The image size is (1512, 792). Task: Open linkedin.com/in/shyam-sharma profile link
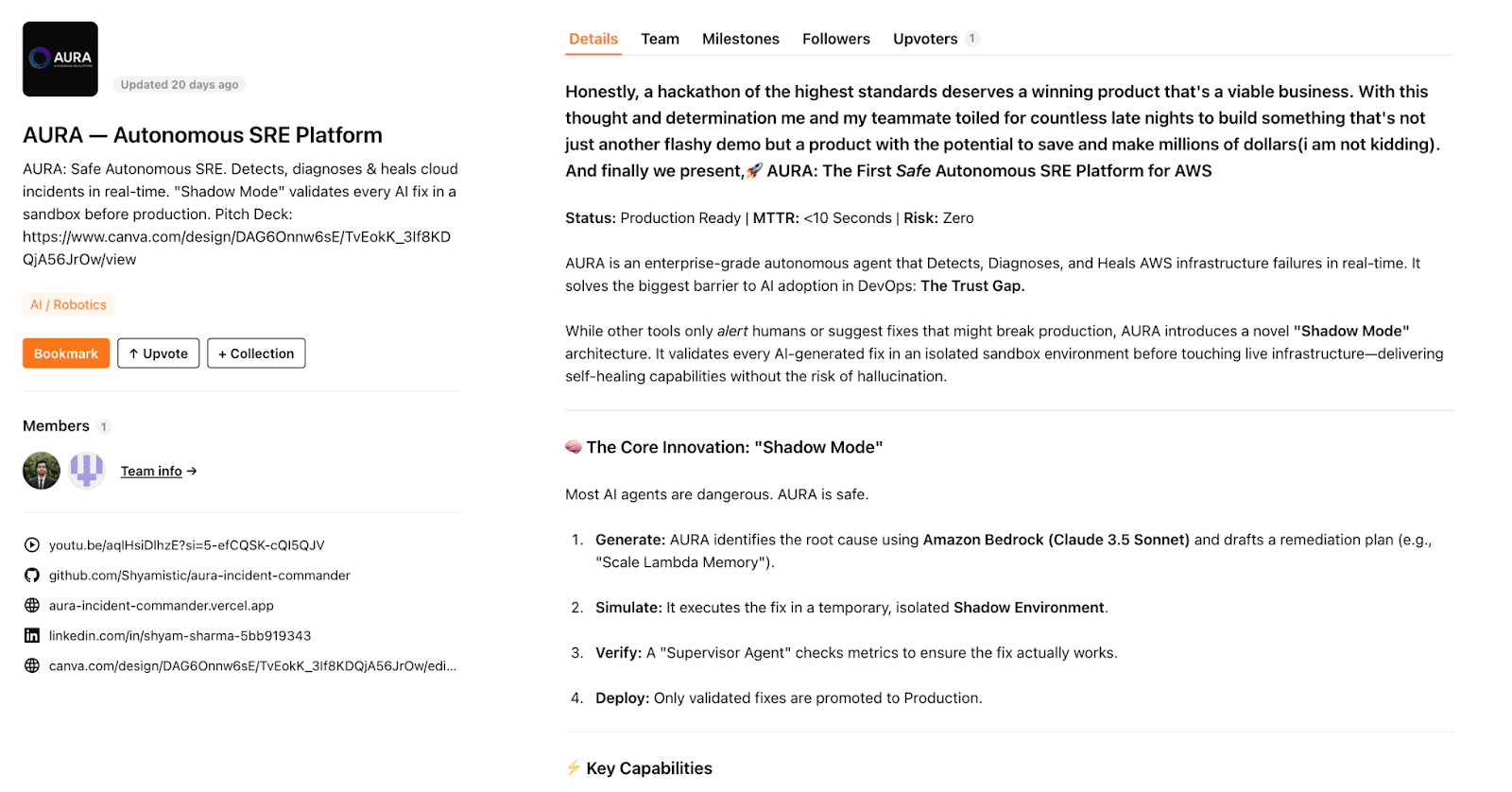(180, 636)
